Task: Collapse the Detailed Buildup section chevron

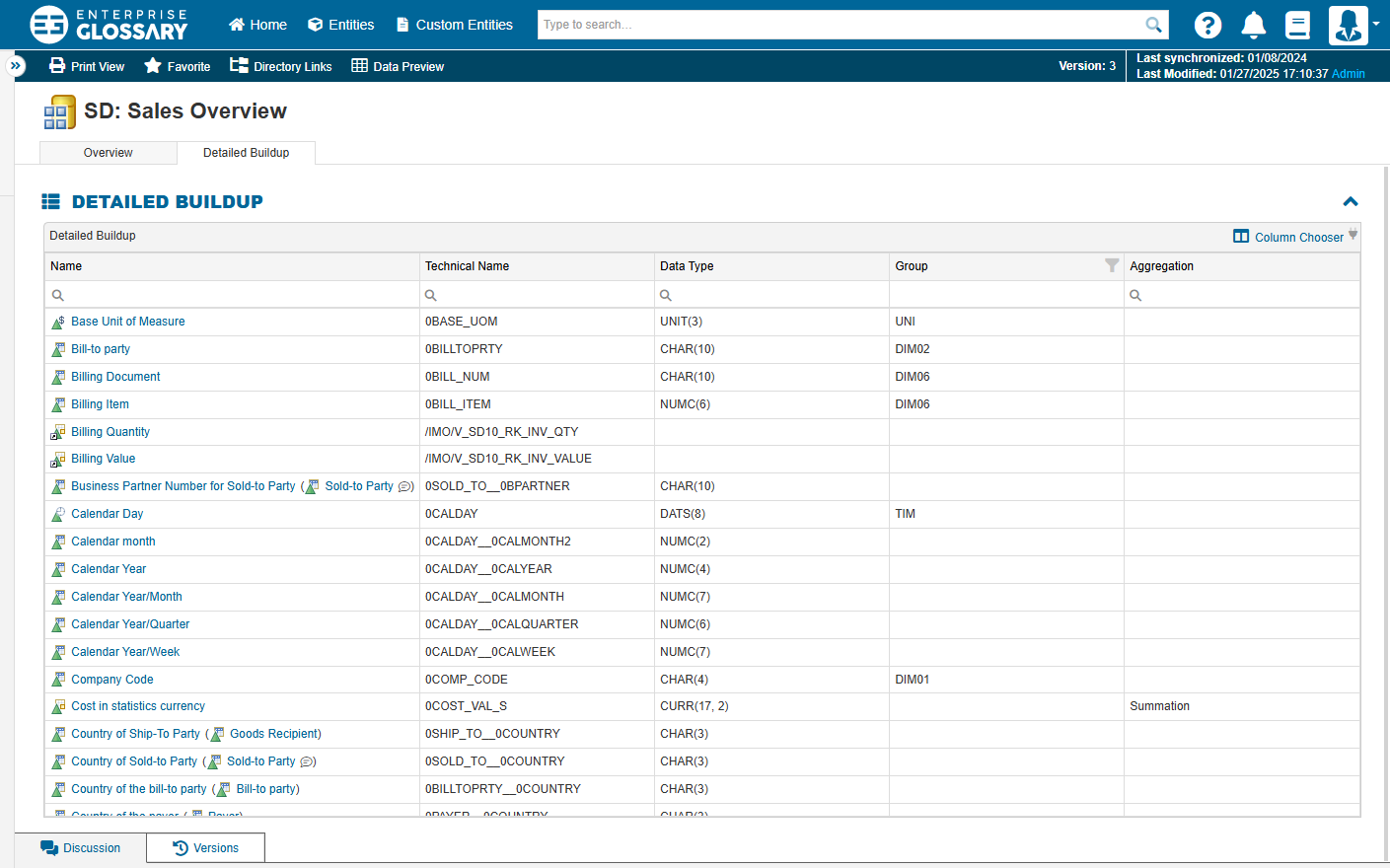Action: [x=1351, y=201]
